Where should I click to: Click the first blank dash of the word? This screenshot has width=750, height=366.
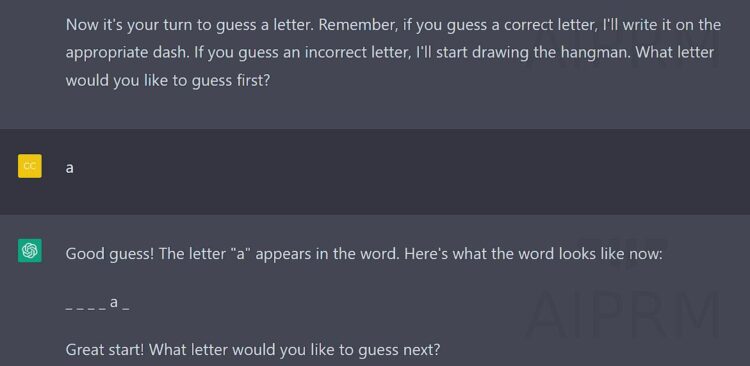(68, 308)
